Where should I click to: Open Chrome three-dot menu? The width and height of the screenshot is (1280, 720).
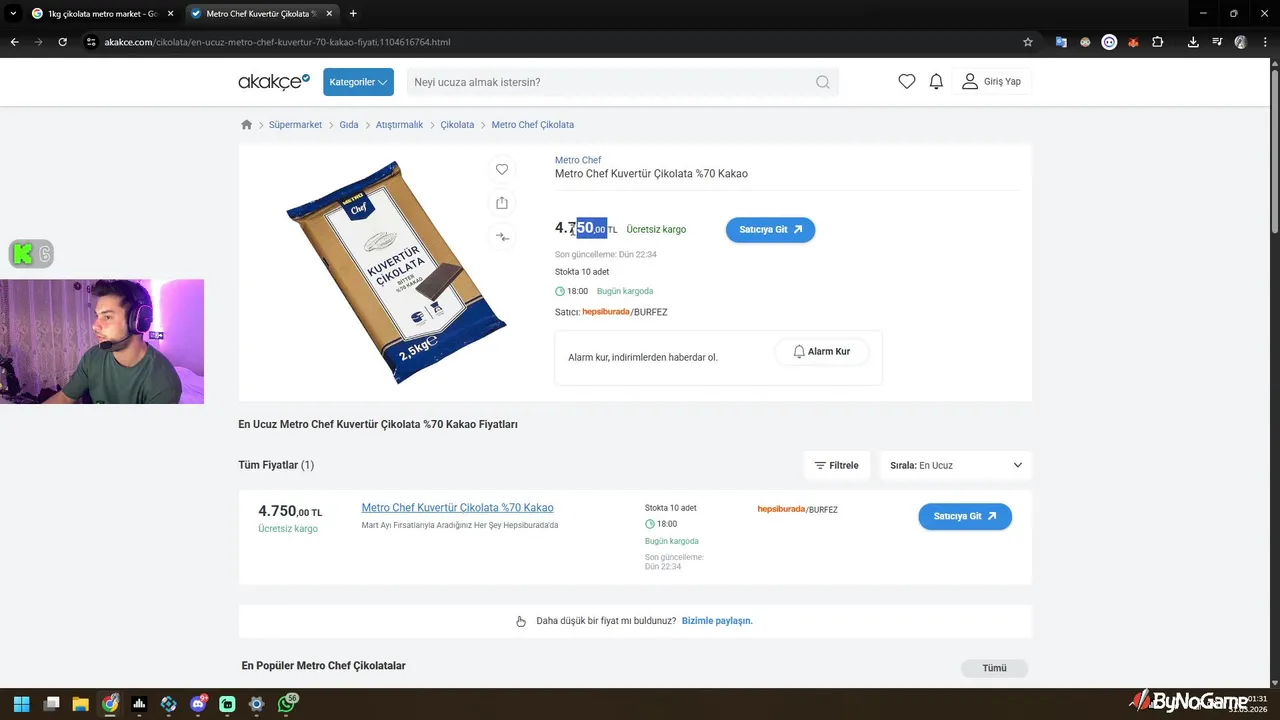(x=1265, y=42)
